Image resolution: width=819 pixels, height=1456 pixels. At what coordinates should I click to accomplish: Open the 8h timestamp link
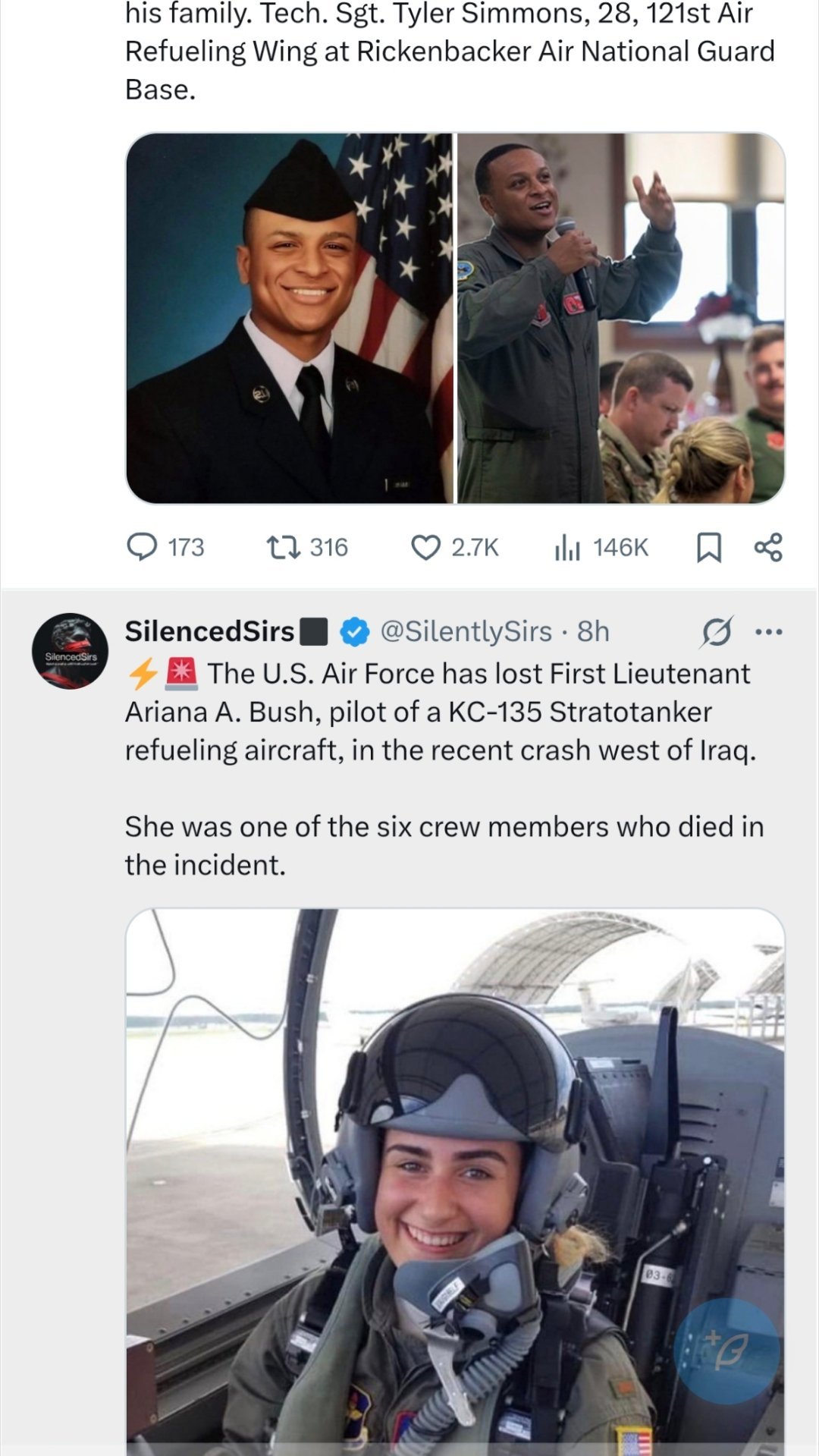(593, 631)
